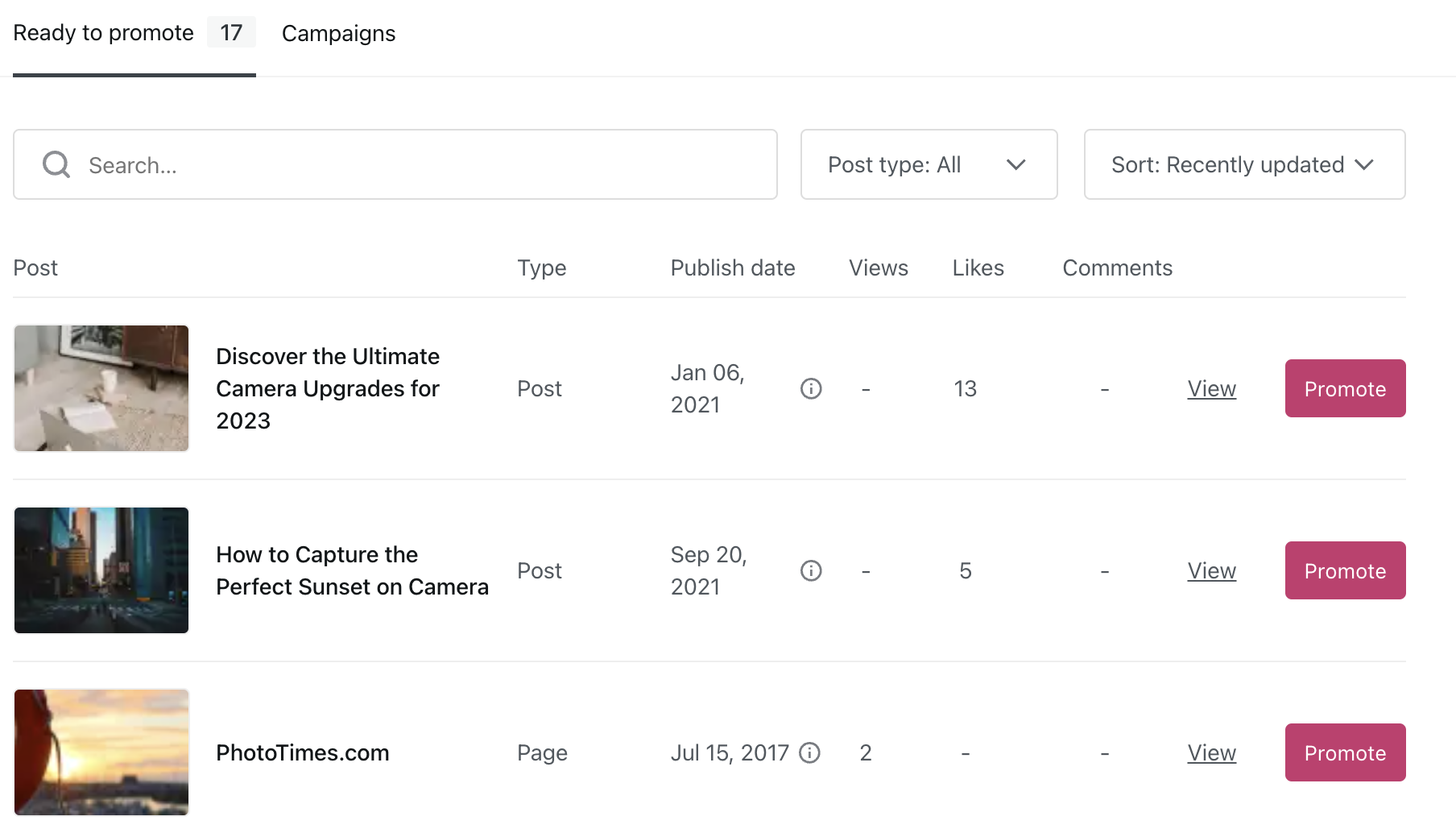The image size is (1456, 833).
Task: Open the Sort: Recently updated dropdown
Action: (1244, 164)
